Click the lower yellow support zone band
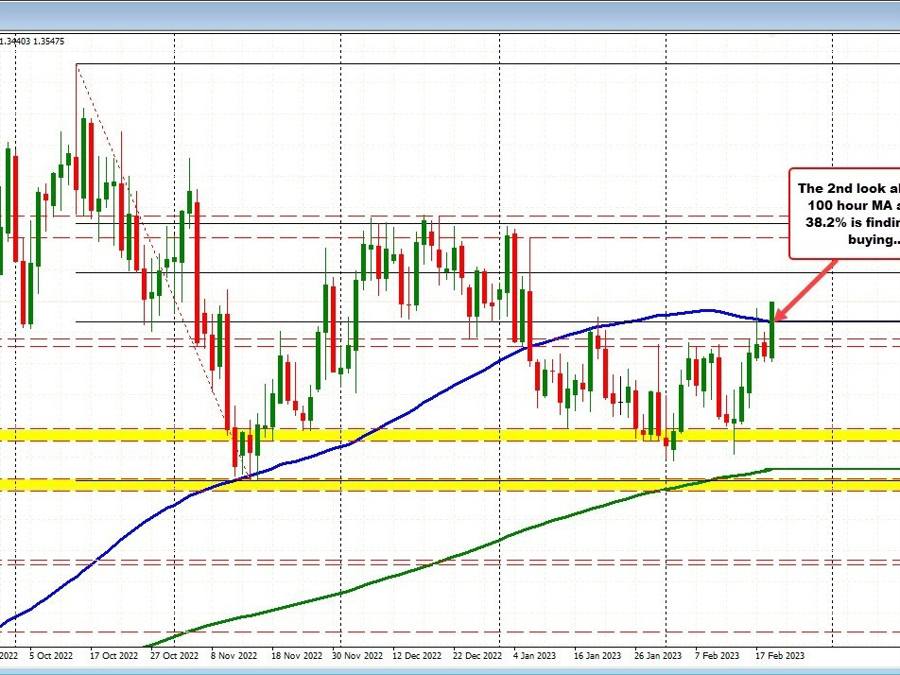 pyautogui.click(x=400, y=485)
